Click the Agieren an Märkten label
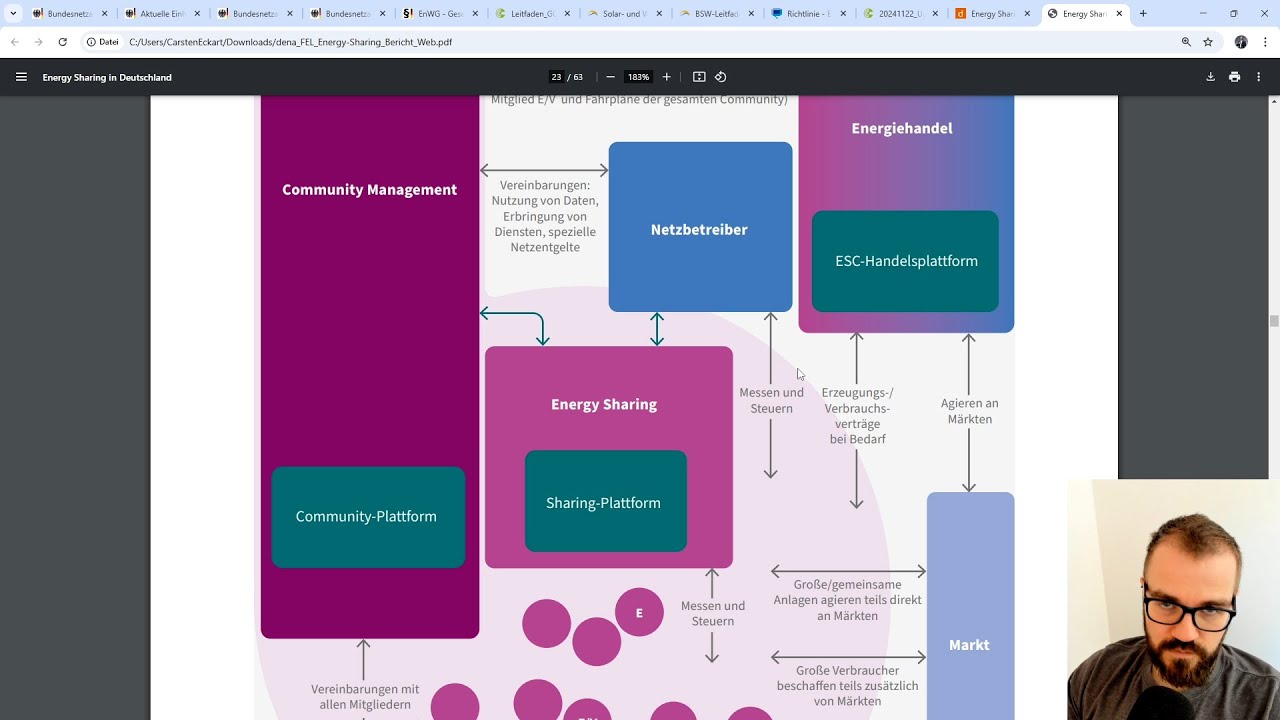The image size is (1280, 720). 969,411
